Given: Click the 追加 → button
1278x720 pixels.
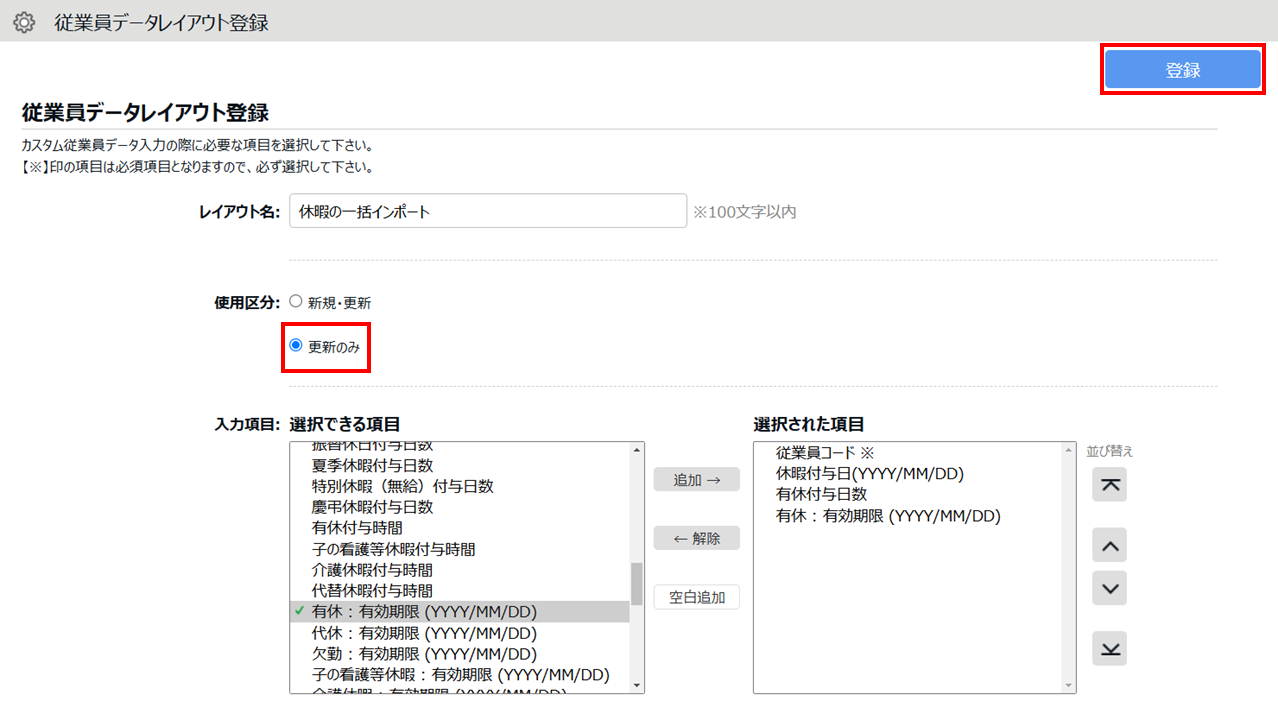Looking at the screenshot, I should point(697,480).
